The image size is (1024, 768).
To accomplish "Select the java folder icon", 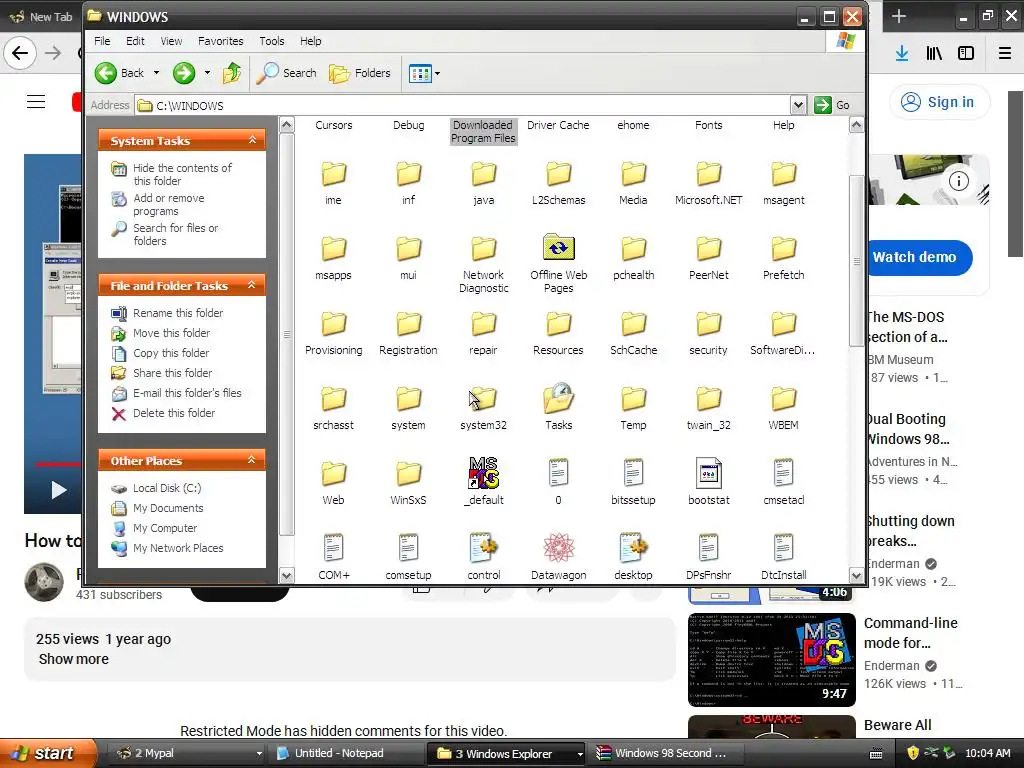I will (x=483, y=173).
